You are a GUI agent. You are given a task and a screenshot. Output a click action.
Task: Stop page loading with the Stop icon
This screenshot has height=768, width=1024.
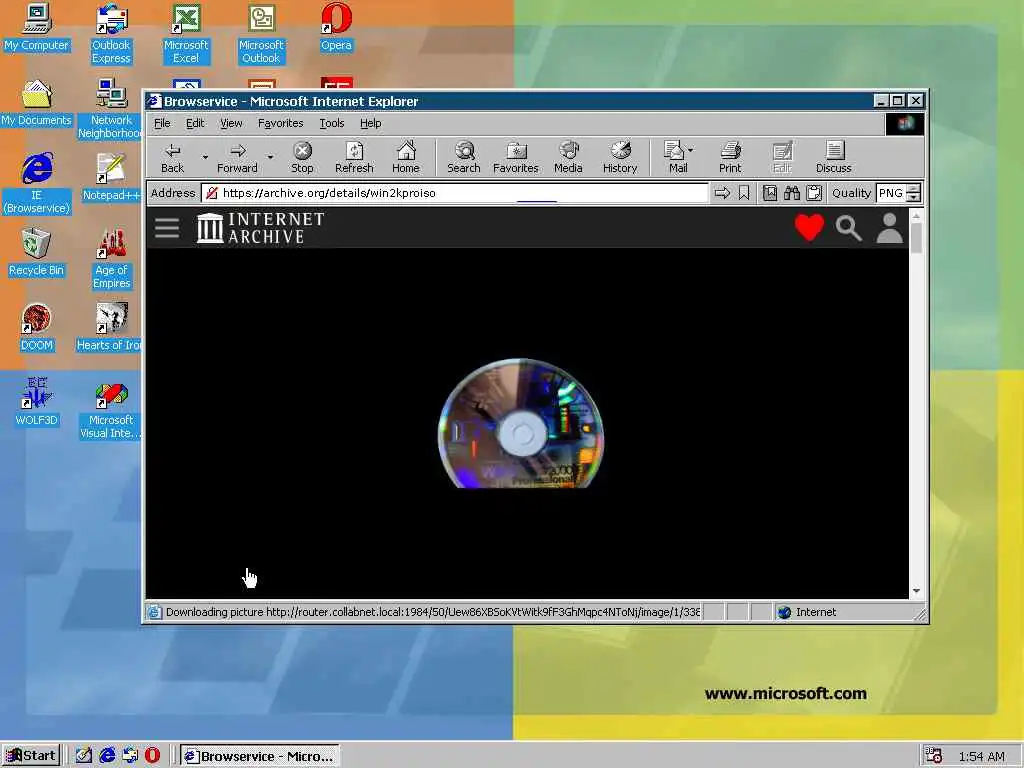(302, 157)
